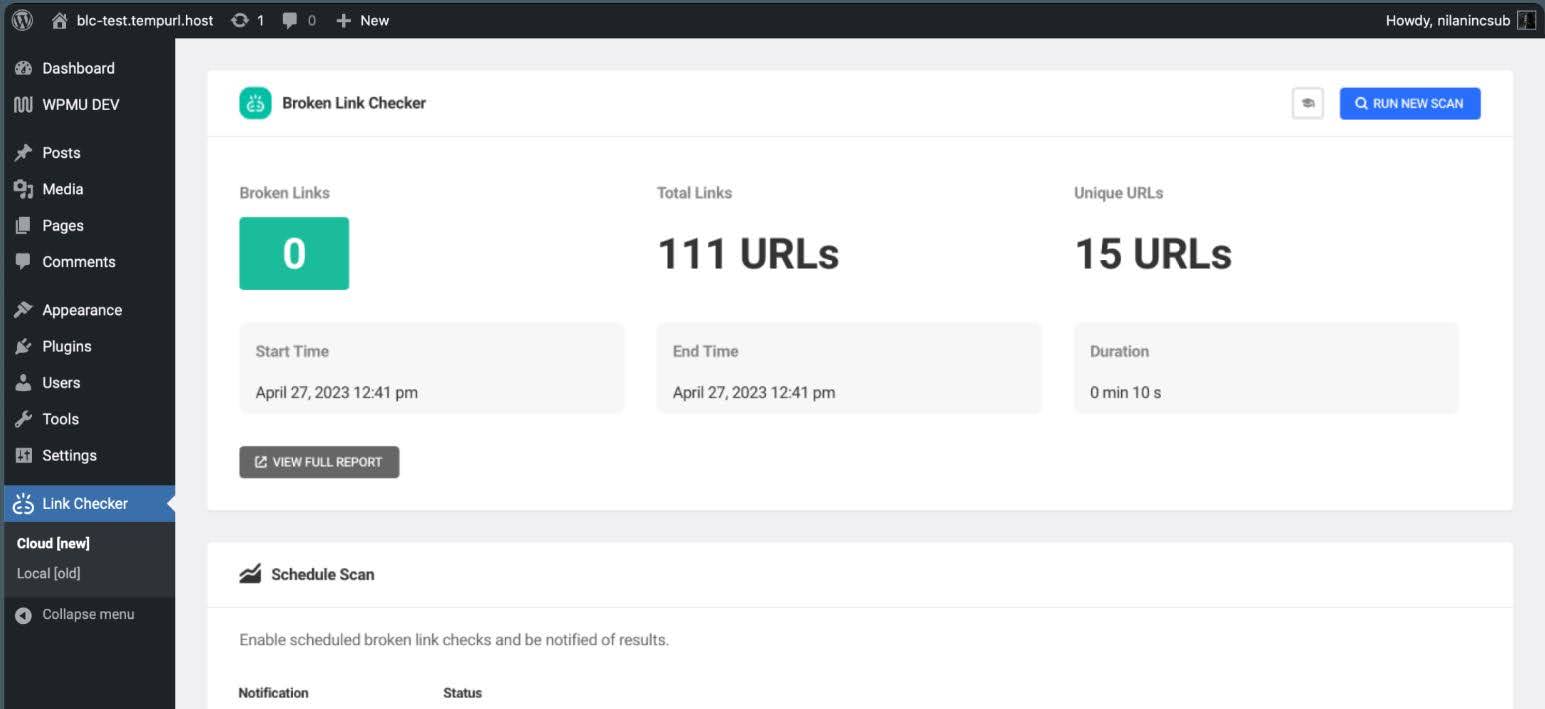Start a scan with Run New Scan
The width and height of the screenshot is (1545, 709).
[1409, 103]
